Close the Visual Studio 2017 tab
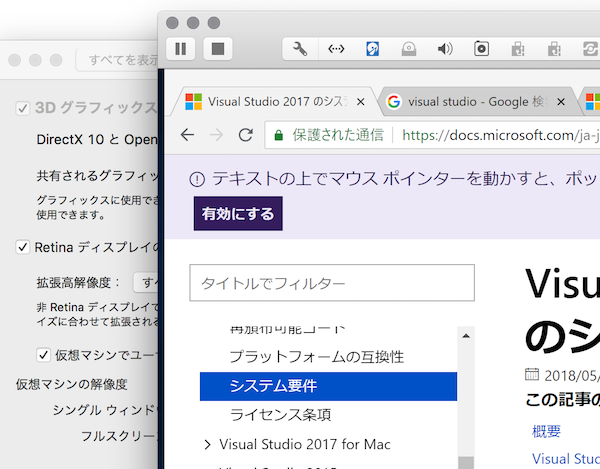600x469 pixels. pos(360,102)
